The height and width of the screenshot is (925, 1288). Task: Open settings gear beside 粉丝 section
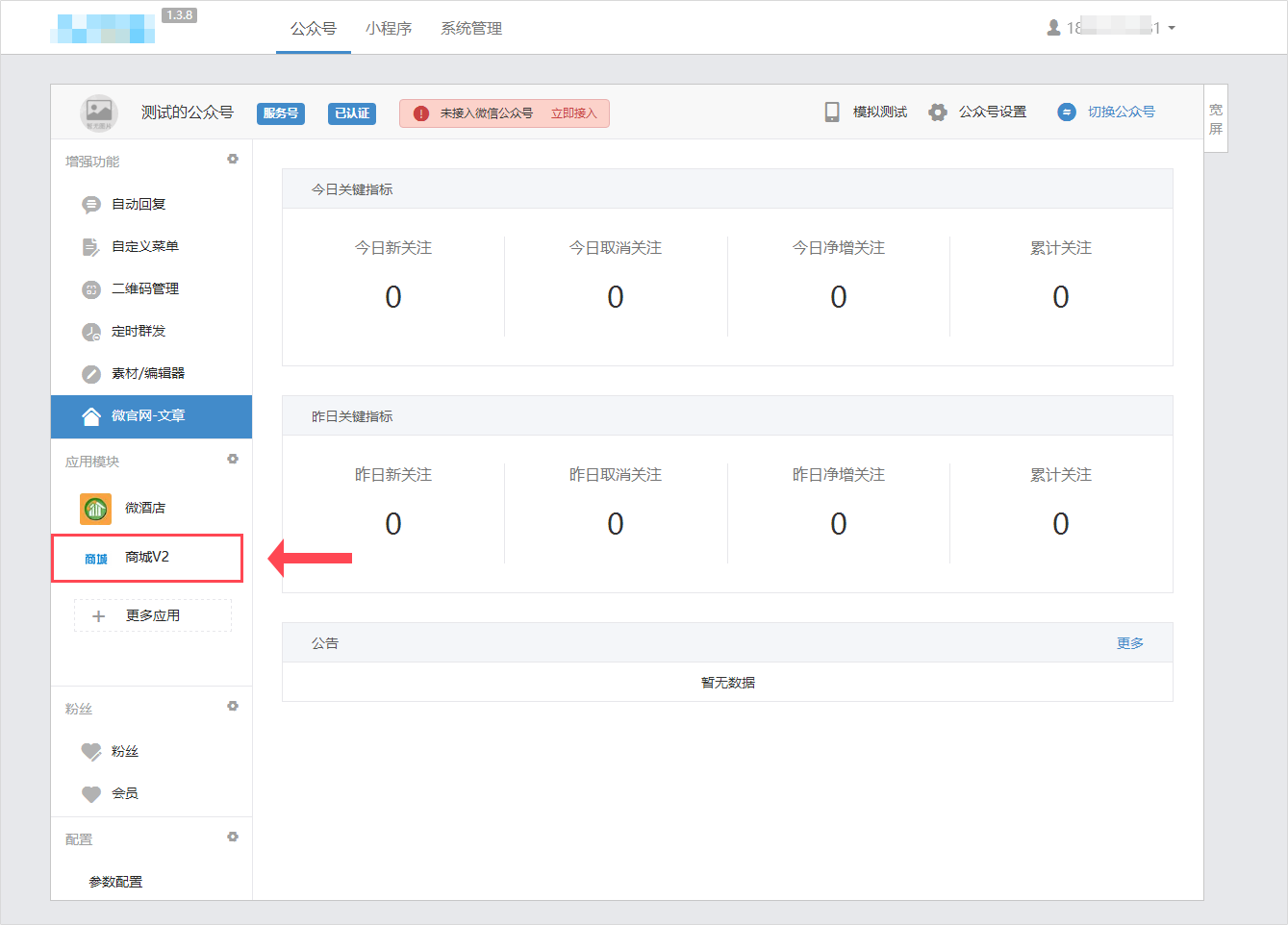pyautogui.click(x=233, y=707)
